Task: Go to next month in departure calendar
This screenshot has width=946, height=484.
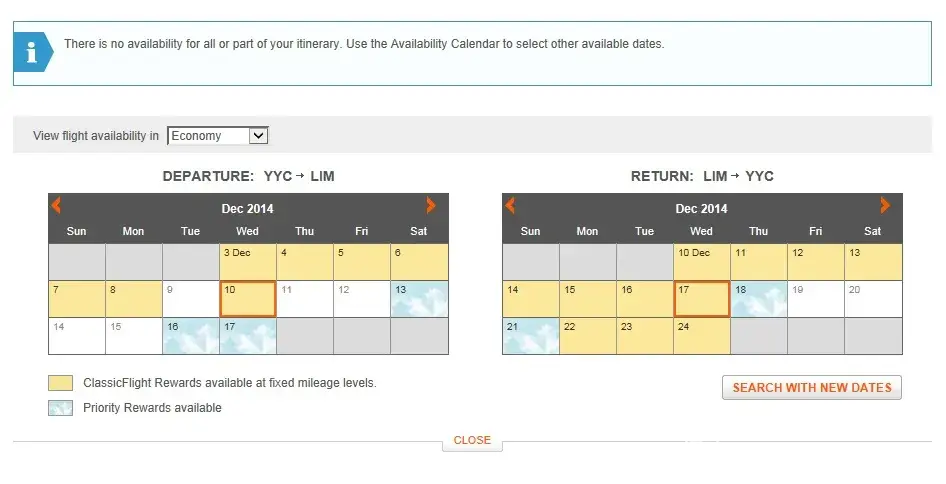Action: [x=431, y=206]
